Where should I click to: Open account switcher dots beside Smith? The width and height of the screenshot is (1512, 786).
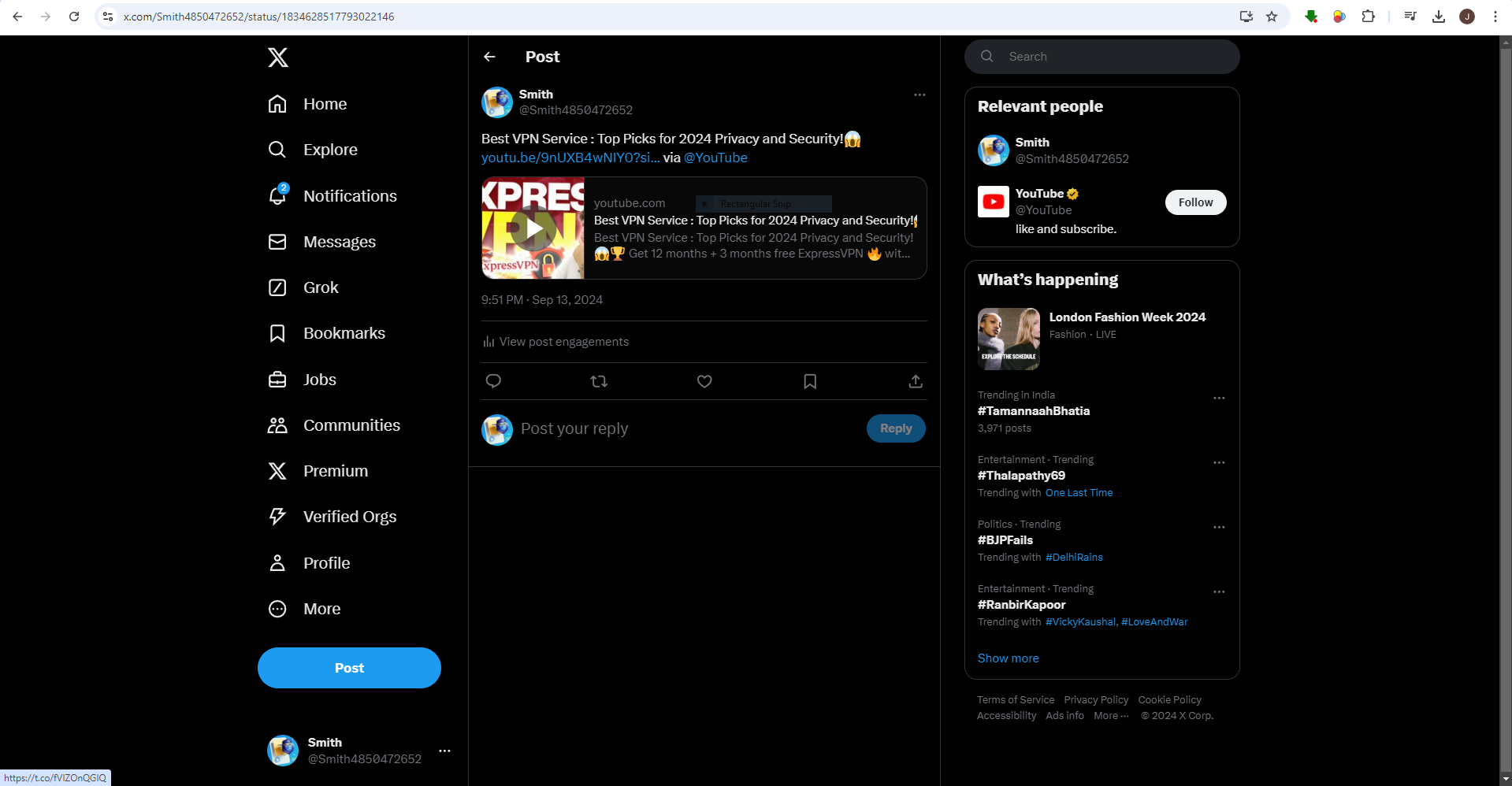point(444,751)
